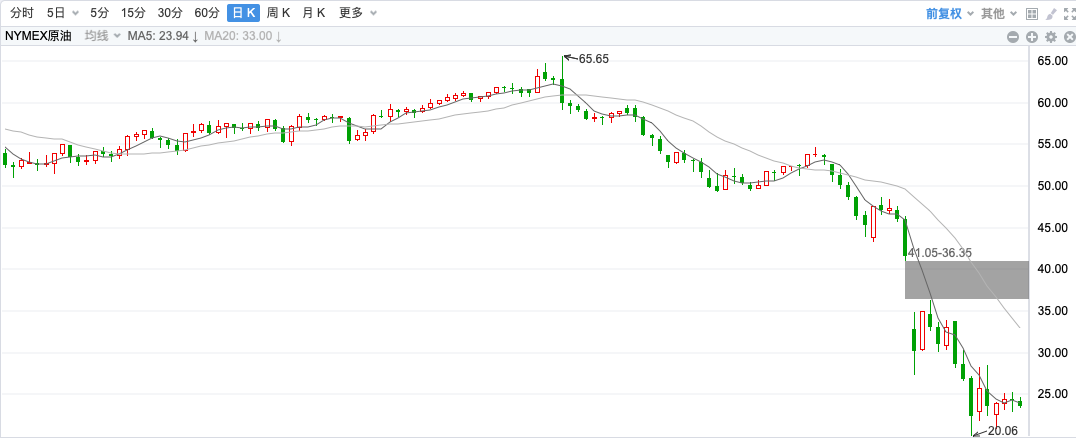Click the 45.00 price axis label
The image size is (1076, 438).
1052,227
